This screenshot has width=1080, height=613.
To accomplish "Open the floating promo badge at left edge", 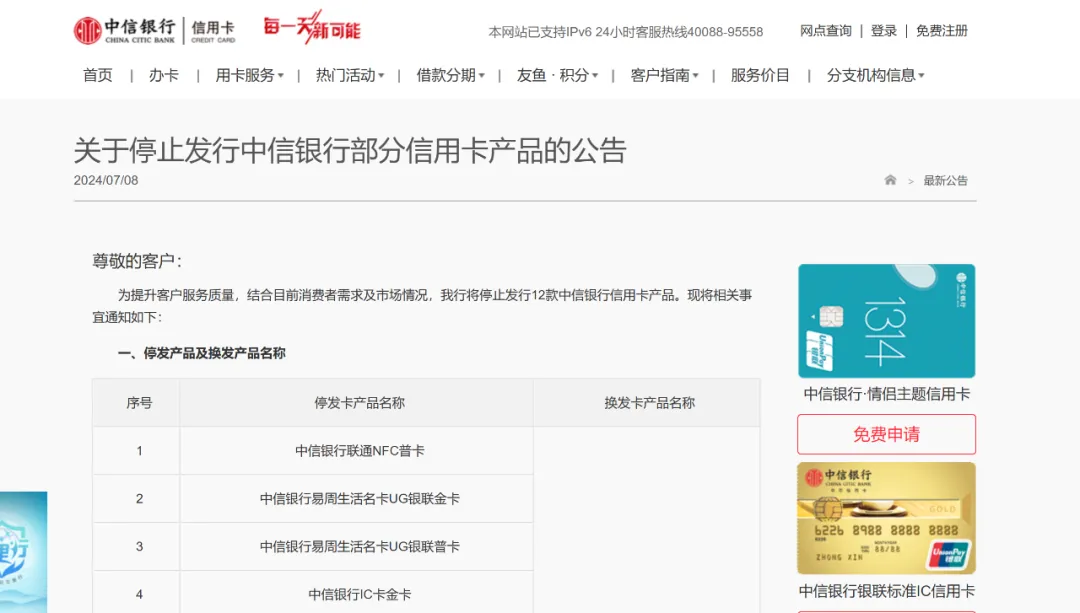I will [23, 552].
